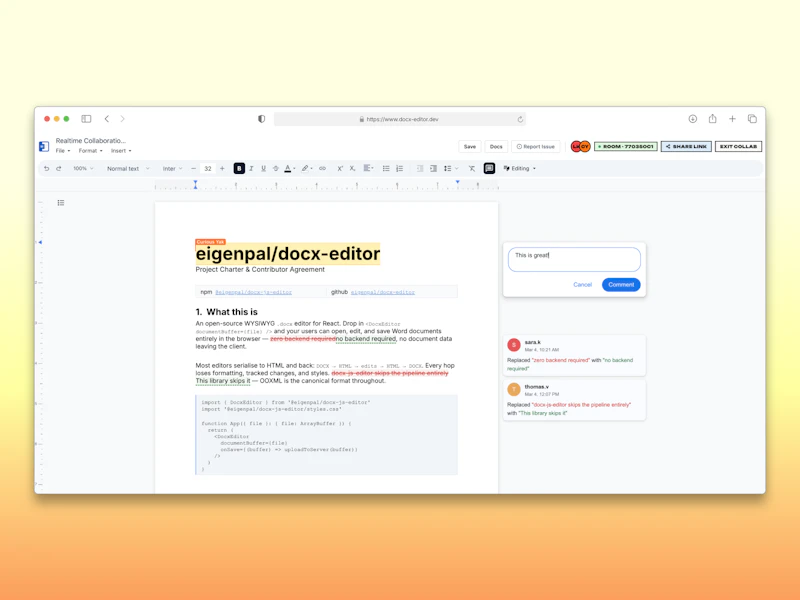Image resolution: width=800 pixels, height=600 pixels.
Task: Apply subscript formatting
Action: point(352,168)
